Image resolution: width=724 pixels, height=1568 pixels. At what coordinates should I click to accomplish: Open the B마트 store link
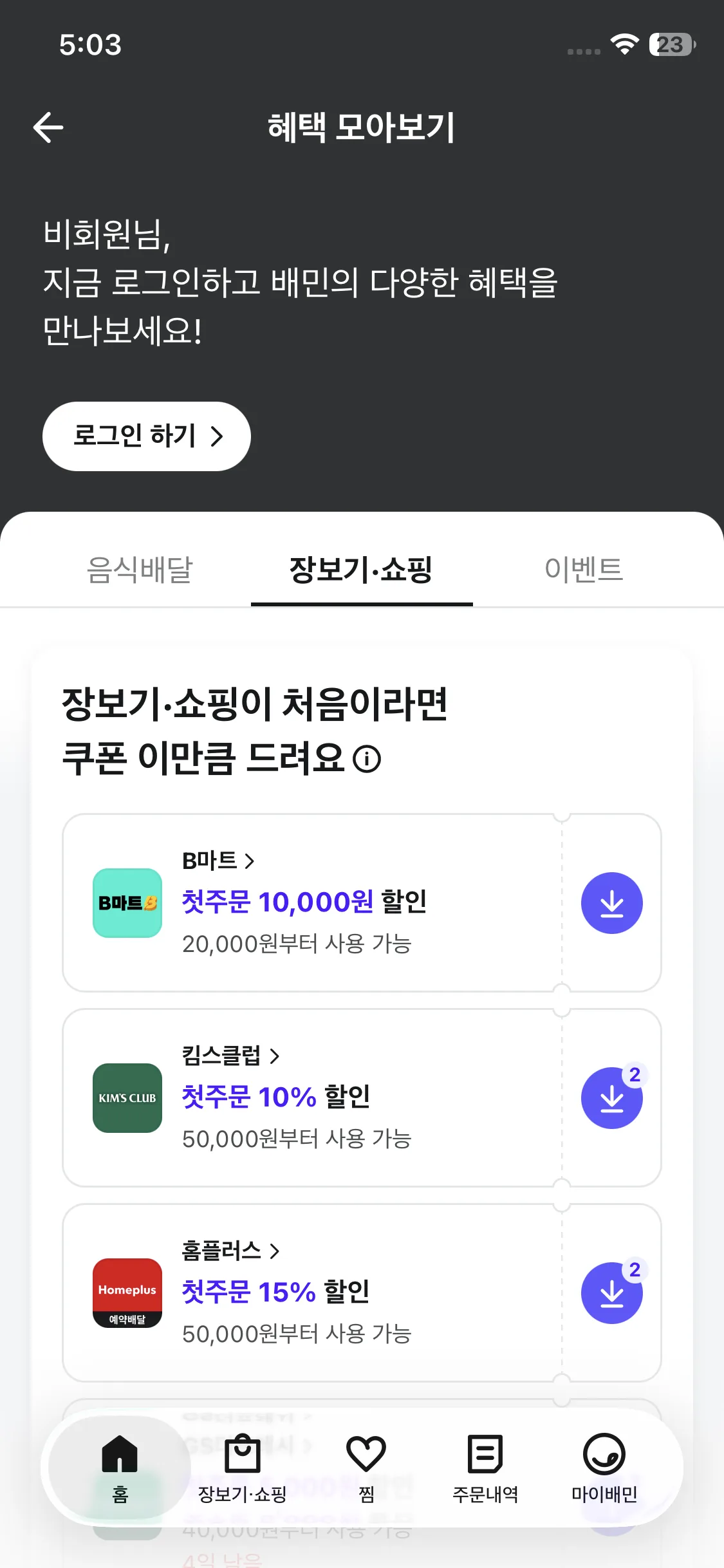pos(219,861)
